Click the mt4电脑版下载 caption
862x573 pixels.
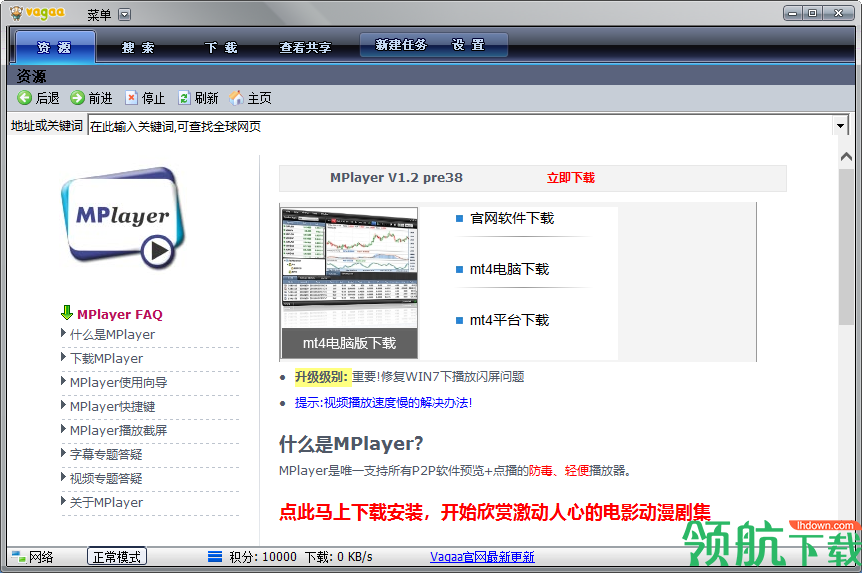click(x=349, y=344)
